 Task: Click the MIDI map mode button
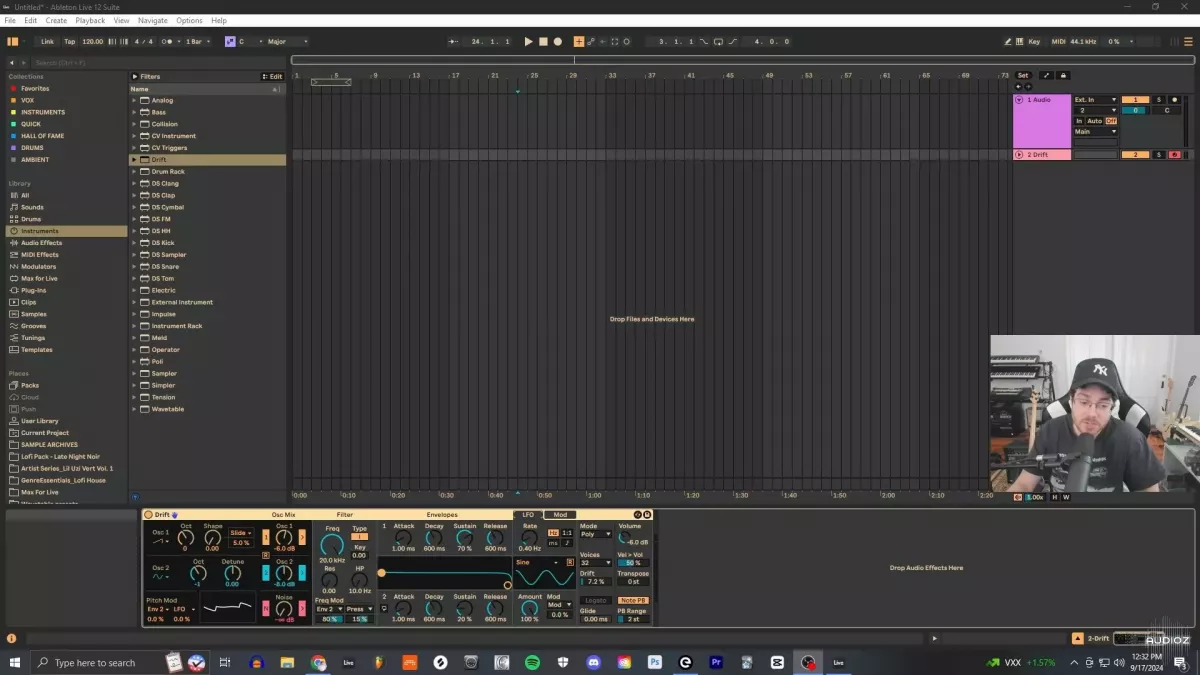click(x=1059, y=42)
